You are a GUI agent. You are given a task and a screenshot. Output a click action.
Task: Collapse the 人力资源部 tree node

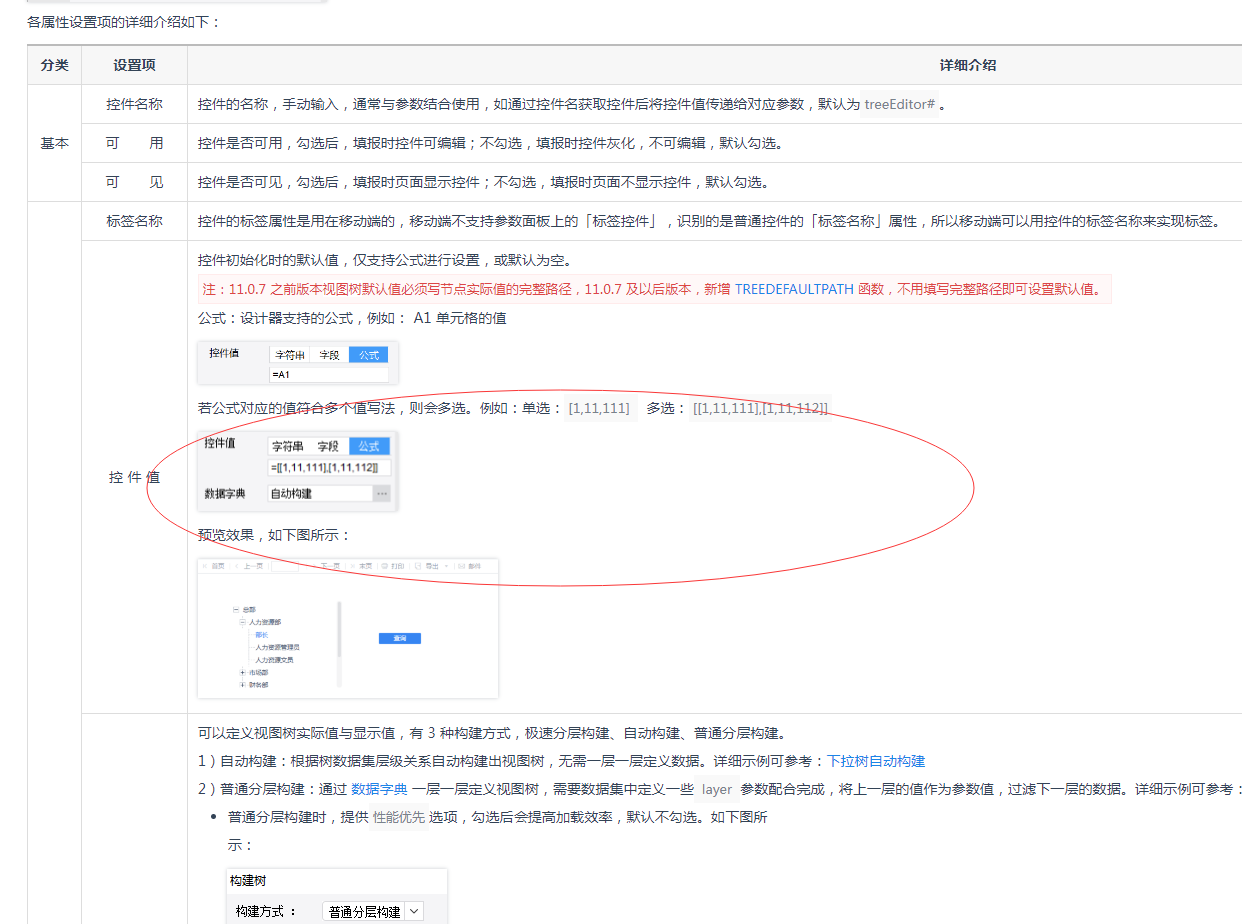click(242, 622)
